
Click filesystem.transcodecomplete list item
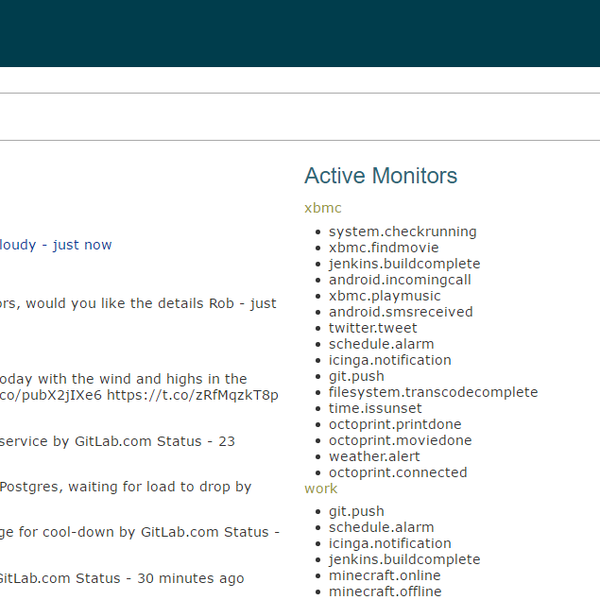[x=433, y=392]
